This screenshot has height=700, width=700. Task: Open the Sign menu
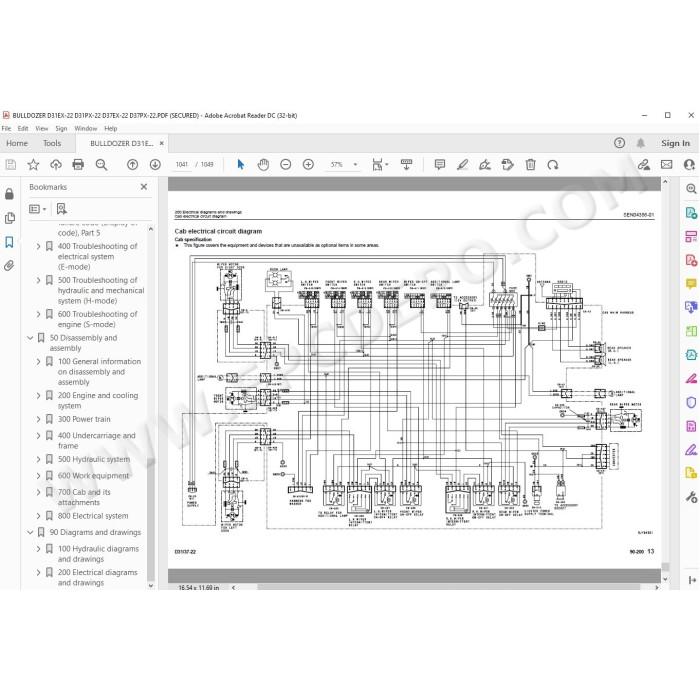tap(61, 129)
